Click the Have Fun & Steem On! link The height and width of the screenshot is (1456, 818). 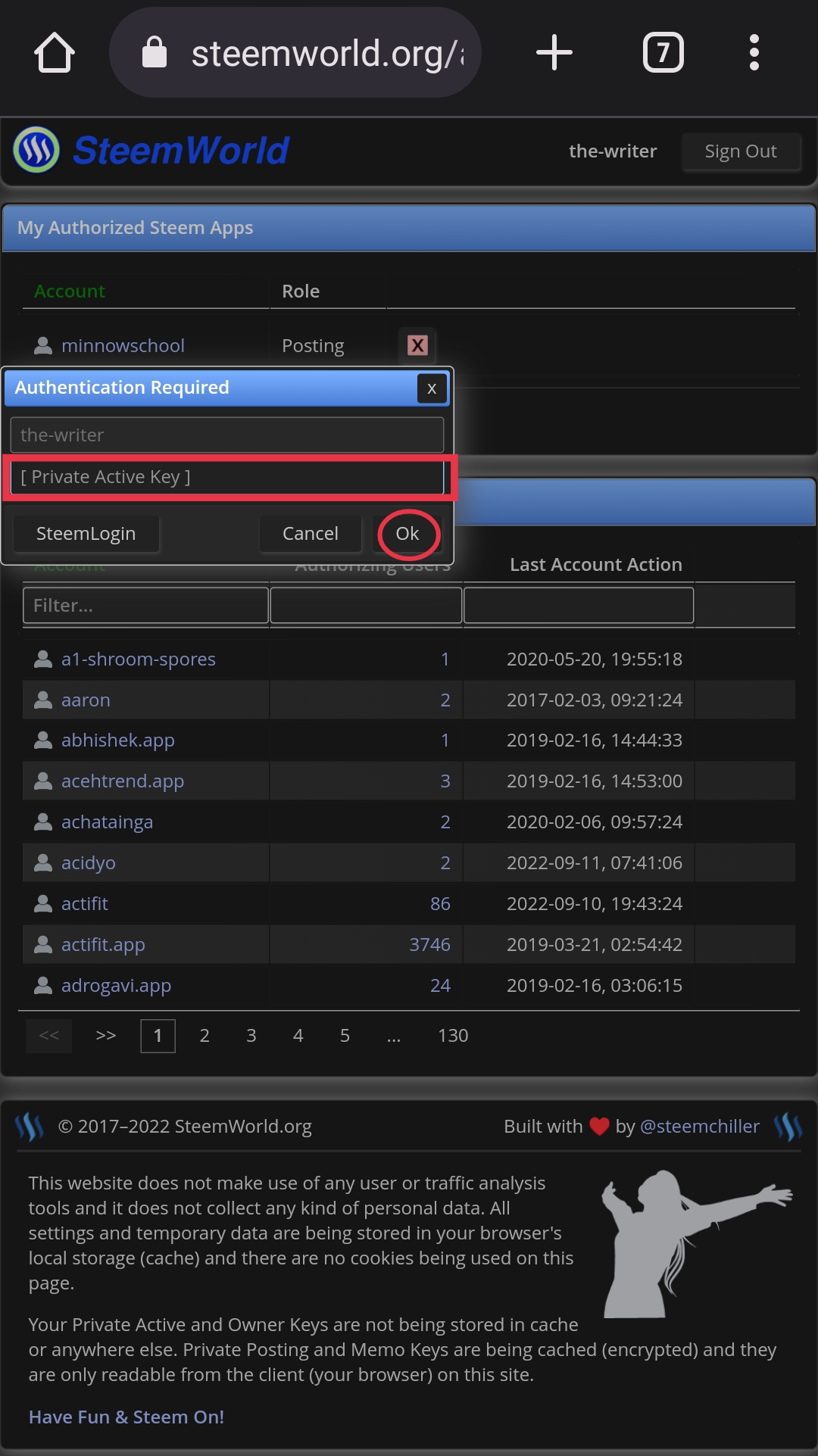126,1417
